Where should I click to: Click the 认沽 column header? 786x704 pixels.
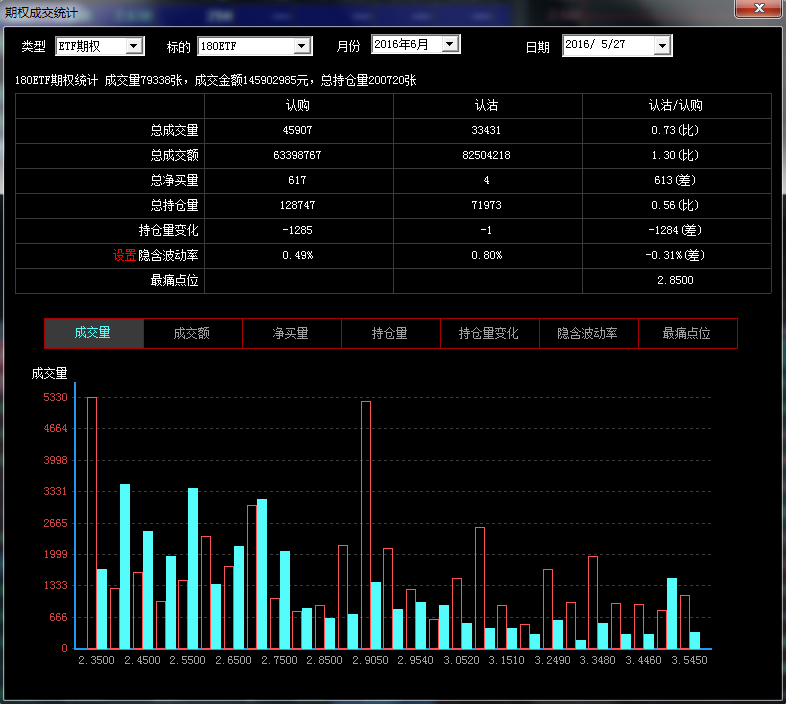(487, 106)
